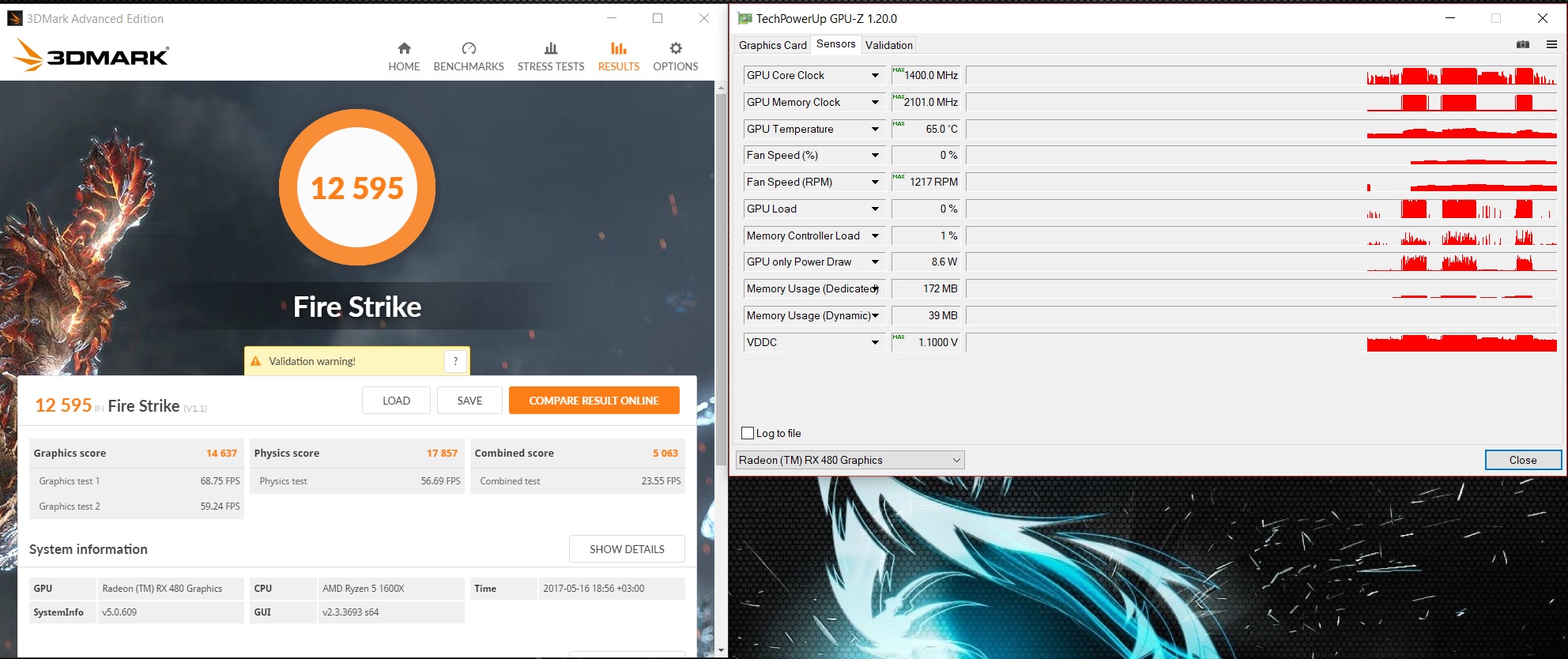This screenshot has width=1568, height=659.
Task: Expand Memory Controller Load sensor dropdown
Action: pos(875,235)
